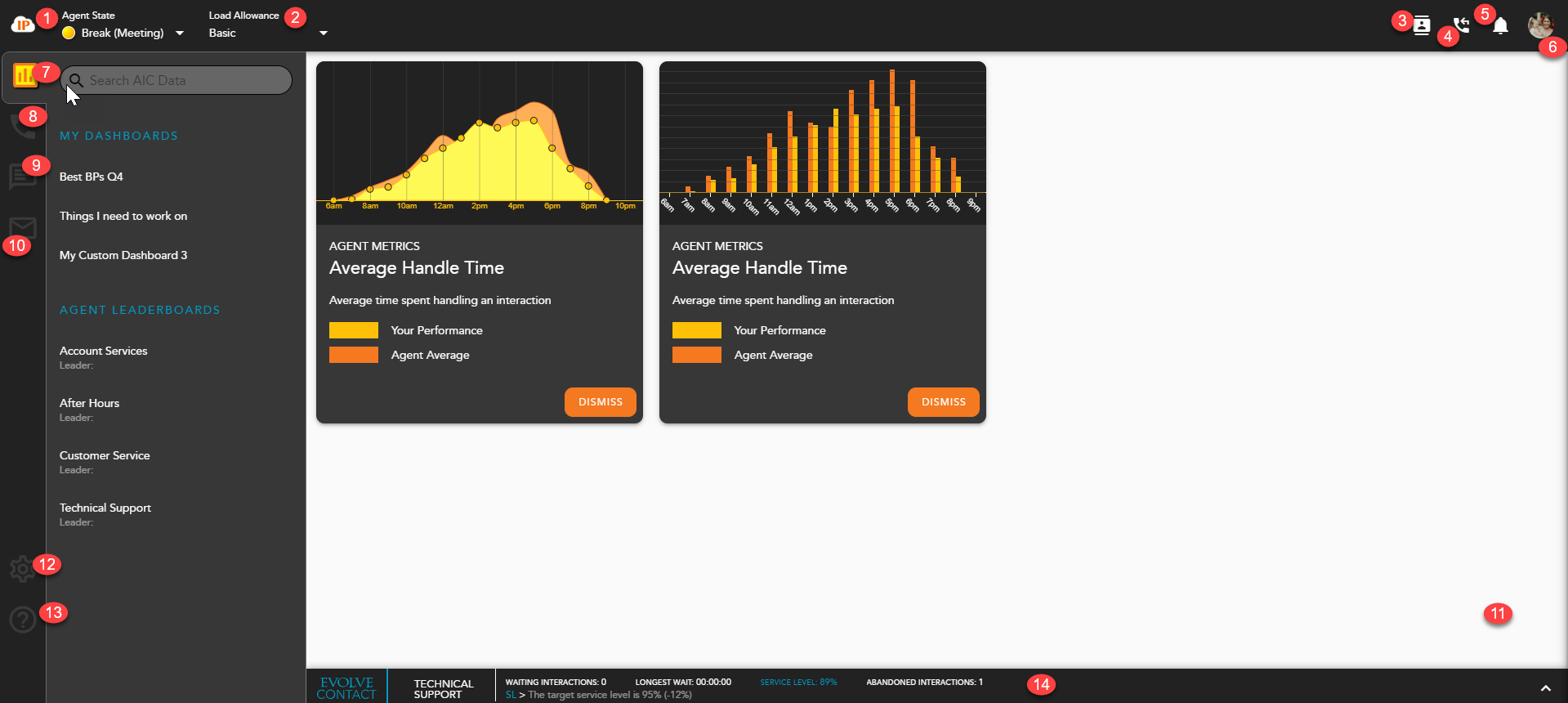Open the Best BPs Q4 dashboard

pos(92,177)
